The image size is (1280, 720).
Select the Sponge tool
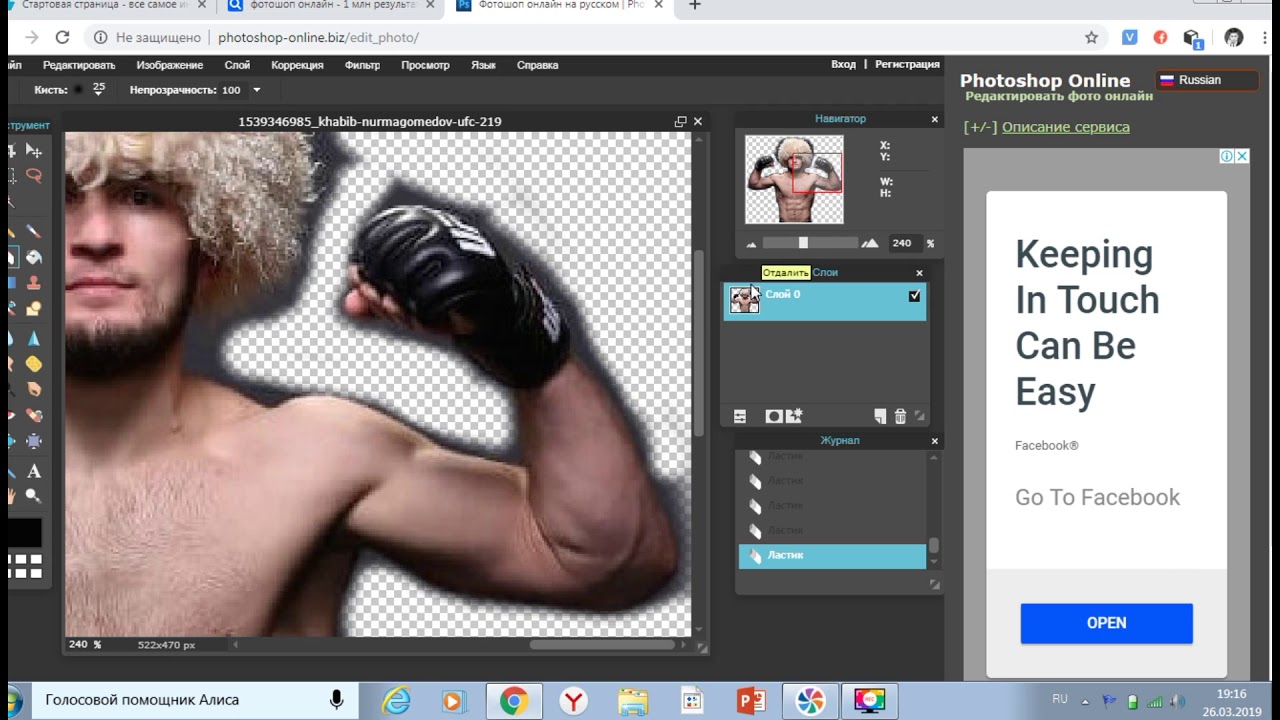click(x=33, y=364)
